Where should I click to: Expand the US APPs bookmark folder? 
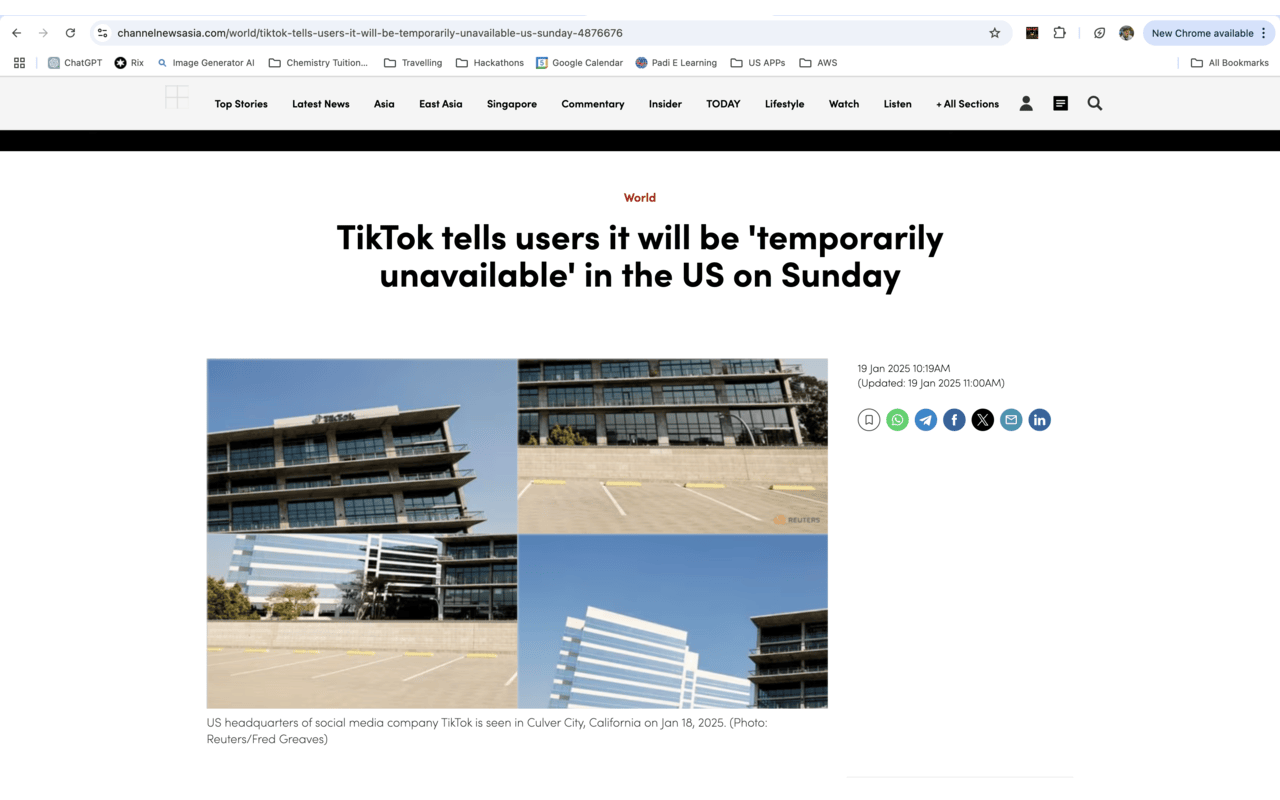coord(758,62)
